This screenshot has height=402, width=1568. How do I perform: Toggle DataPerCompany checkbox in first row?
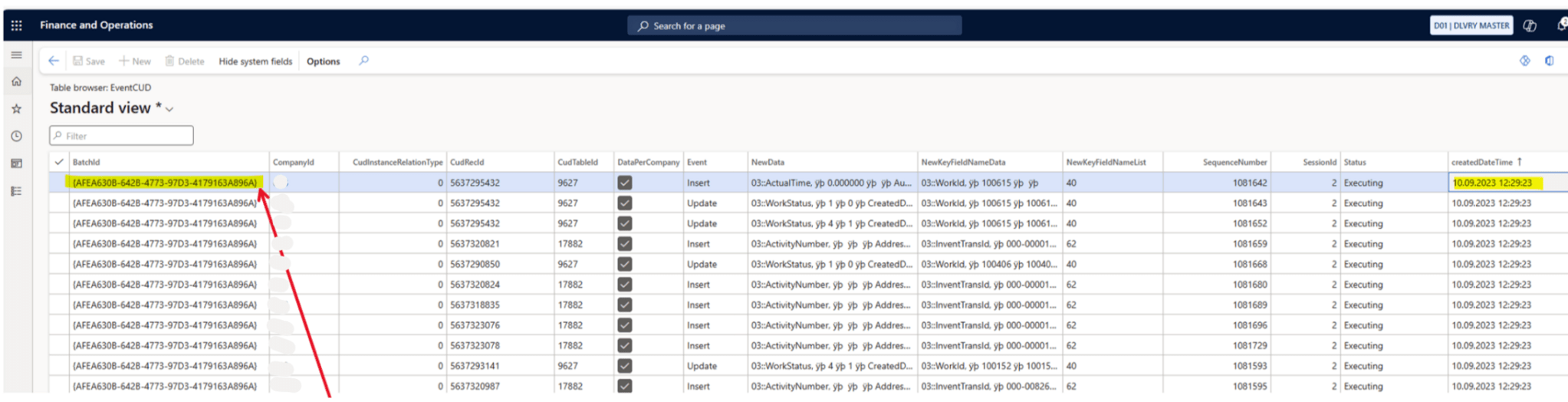point(625,183)
